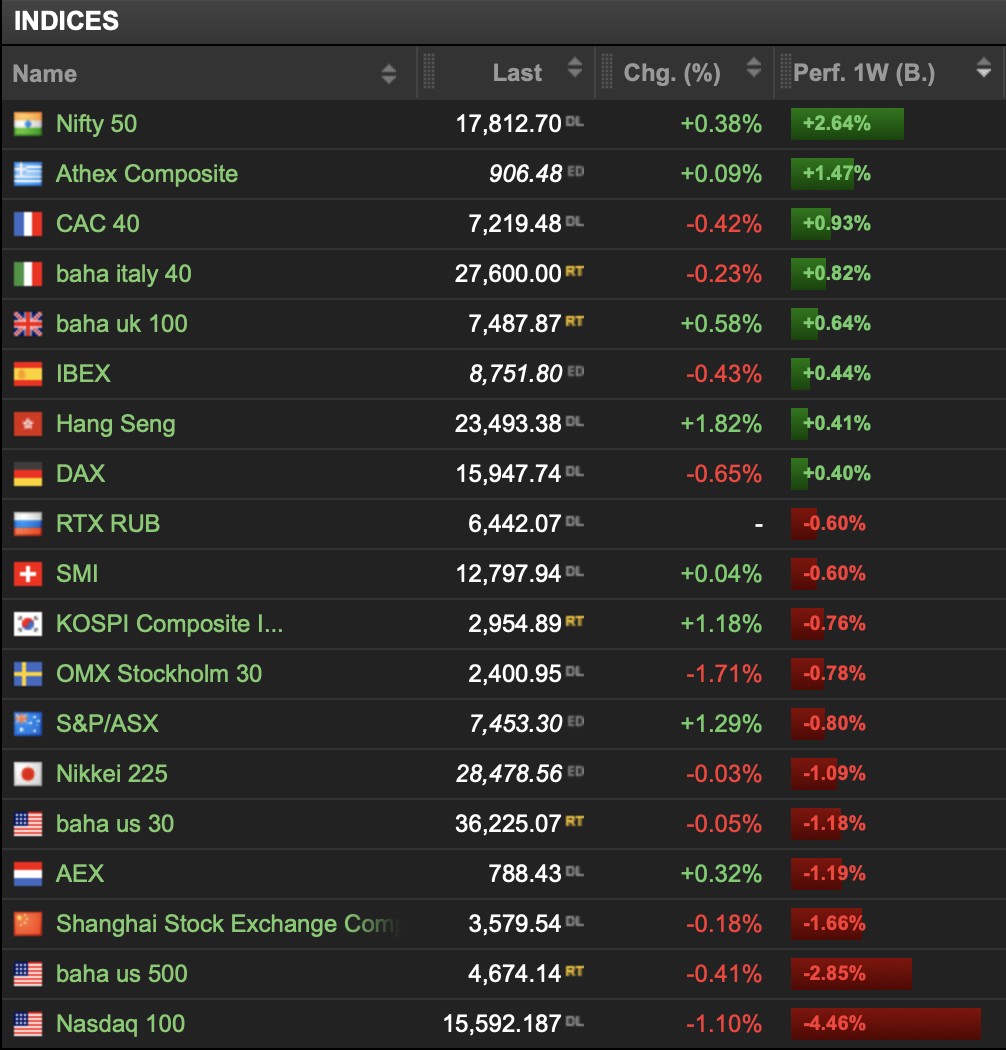Click South Korea flag beside KOSPI Composite

click(x=28, y=624)
